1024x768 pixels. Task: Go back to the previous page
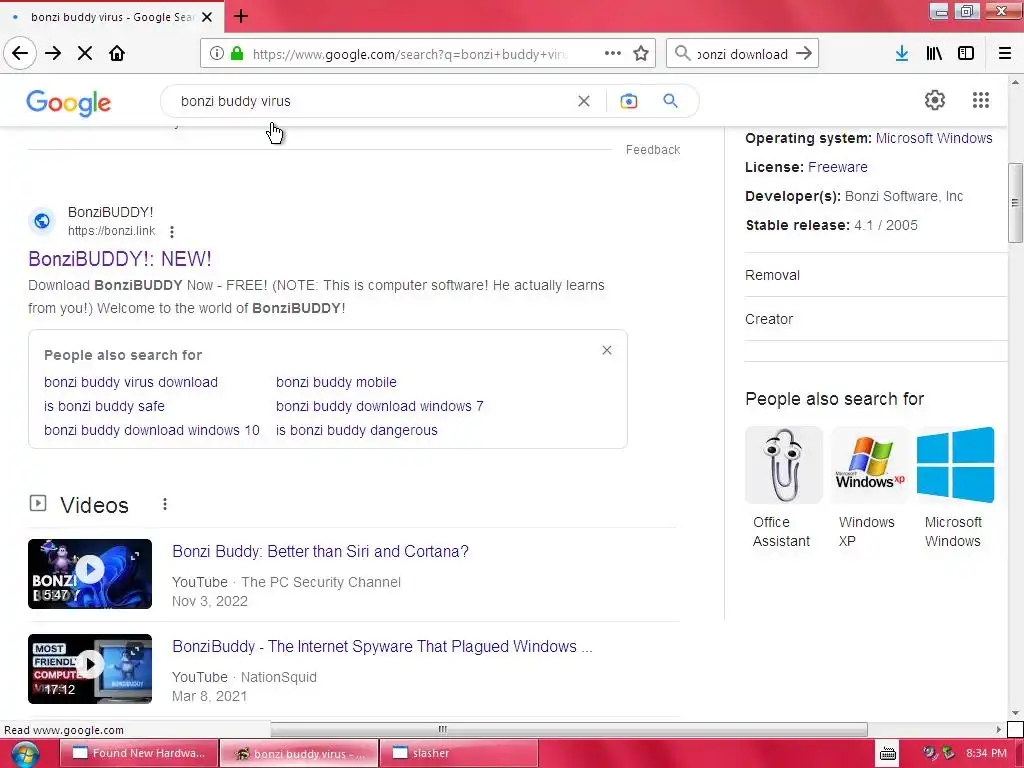pos(20,53)
